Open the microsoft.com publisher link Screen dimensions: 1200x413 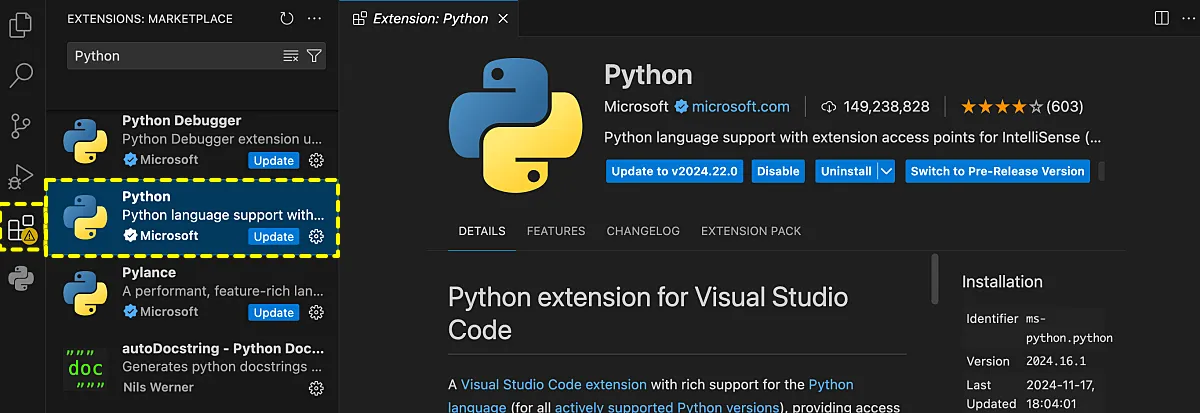740,106
